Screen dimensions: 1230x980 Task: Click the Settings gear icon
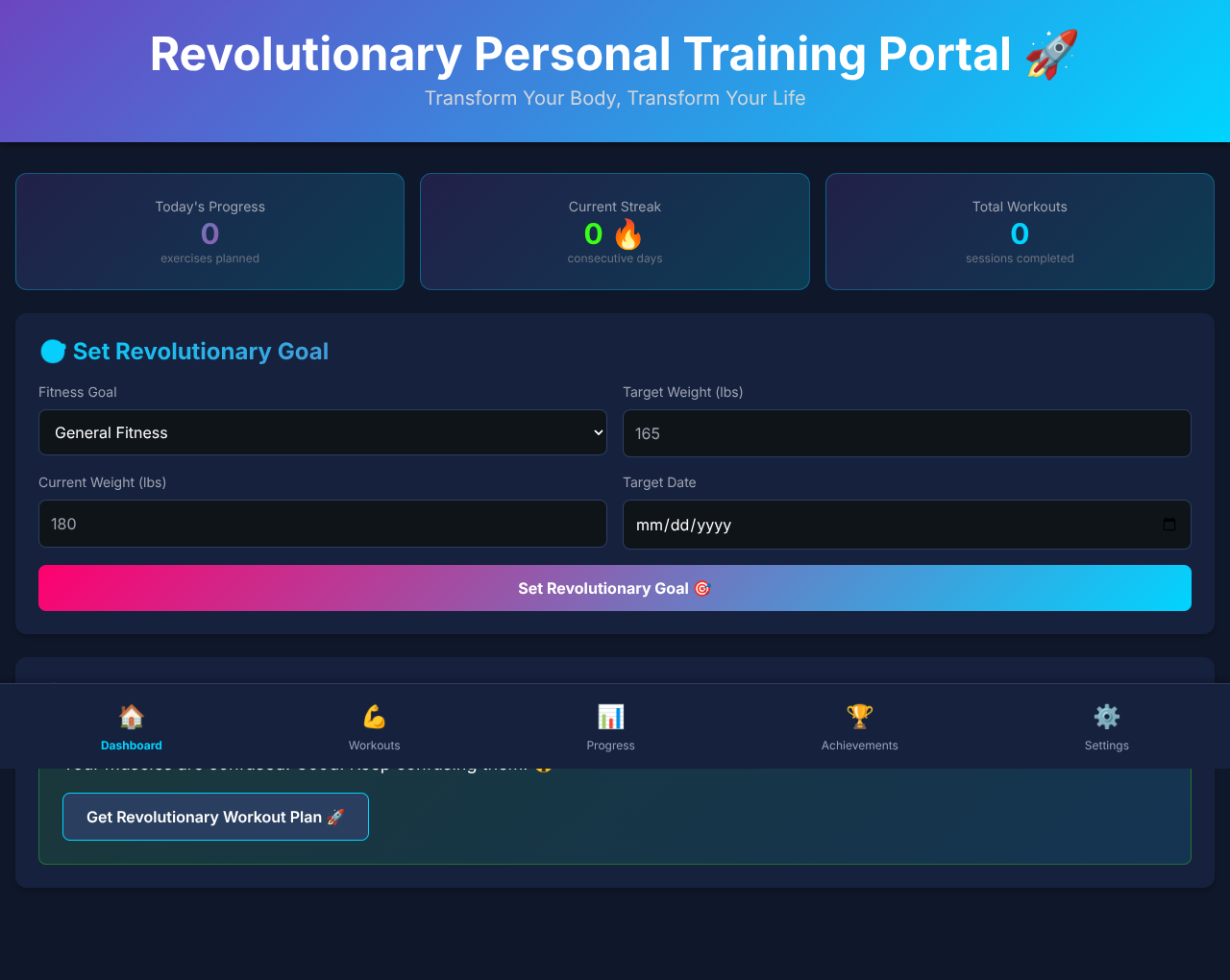click(x=1106, y=716)
